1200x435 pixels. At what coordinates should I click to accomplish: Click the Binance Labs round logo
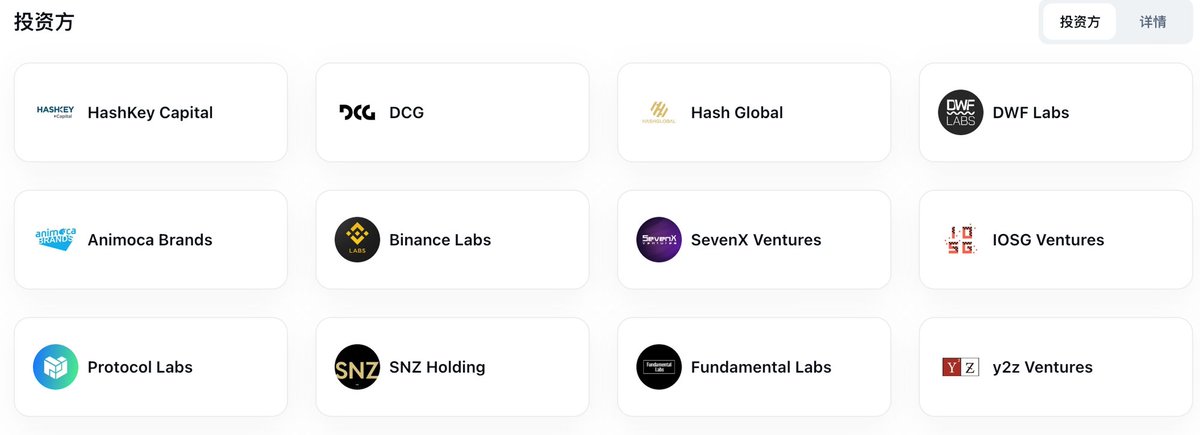click(357, 240)
